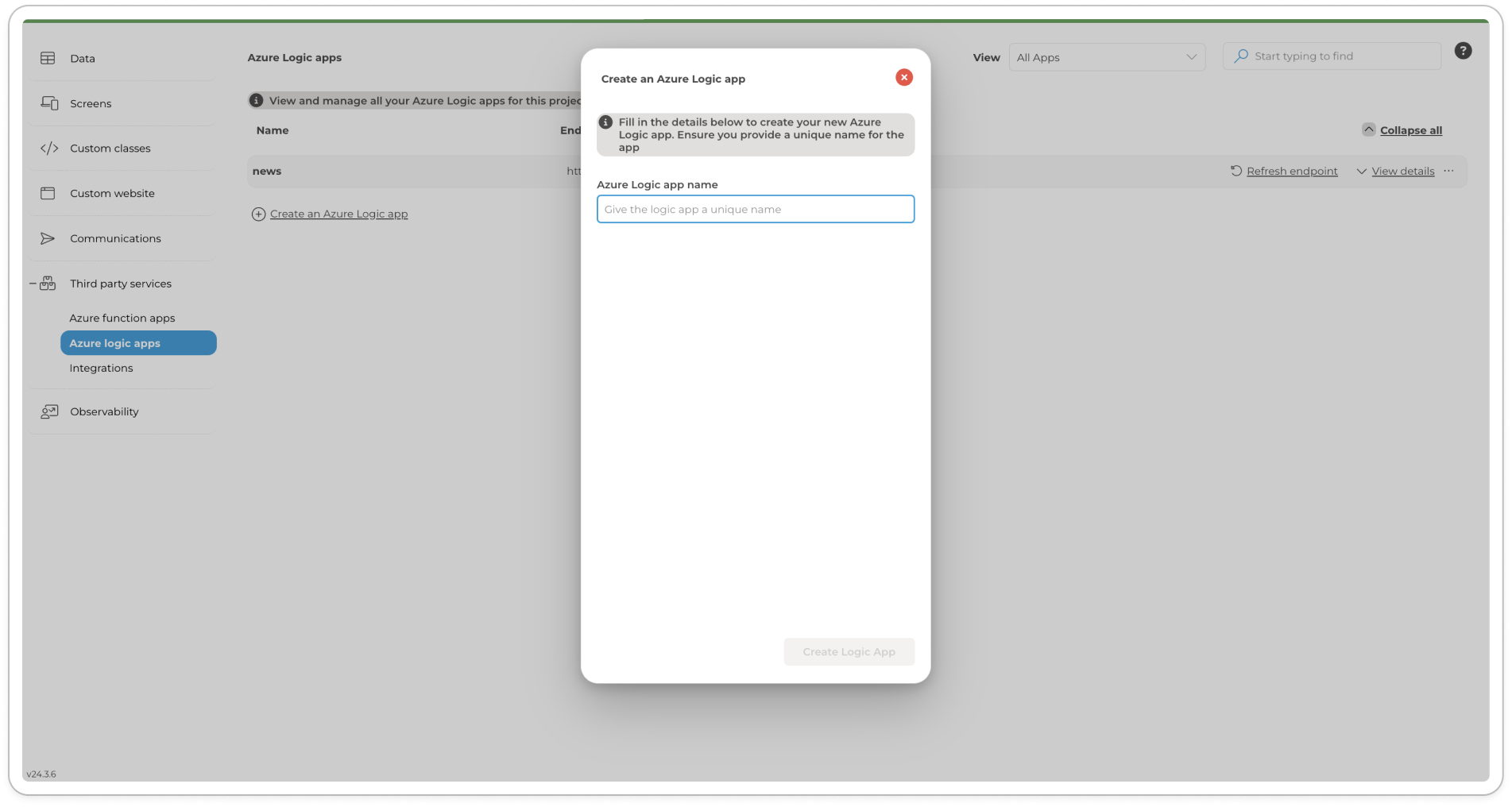Click the Custom website window icon

tap(48, 193)
